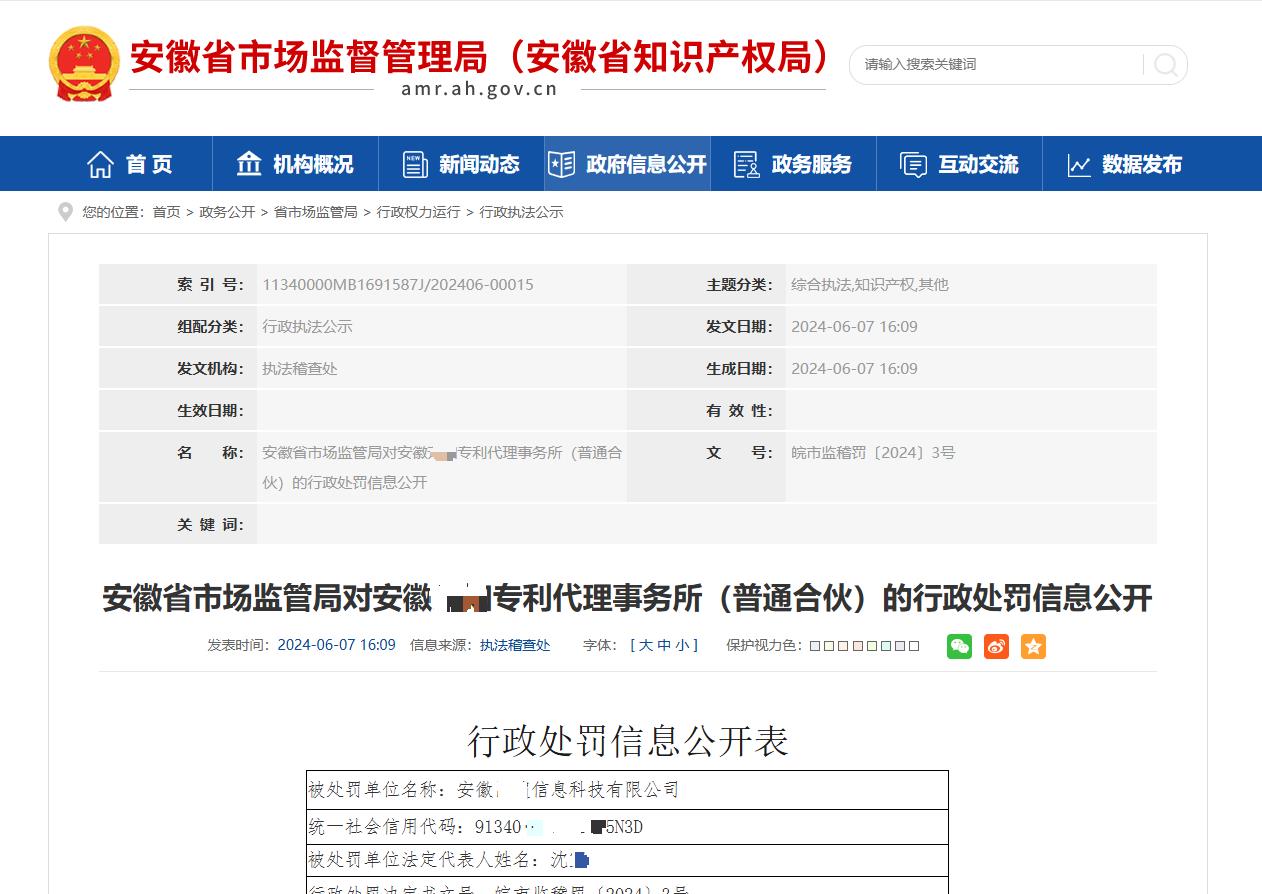The width and height of the screenshot is (1262, 894).
Task: Click the 执法稽查处 source link
Action: (x=515, y=645)
